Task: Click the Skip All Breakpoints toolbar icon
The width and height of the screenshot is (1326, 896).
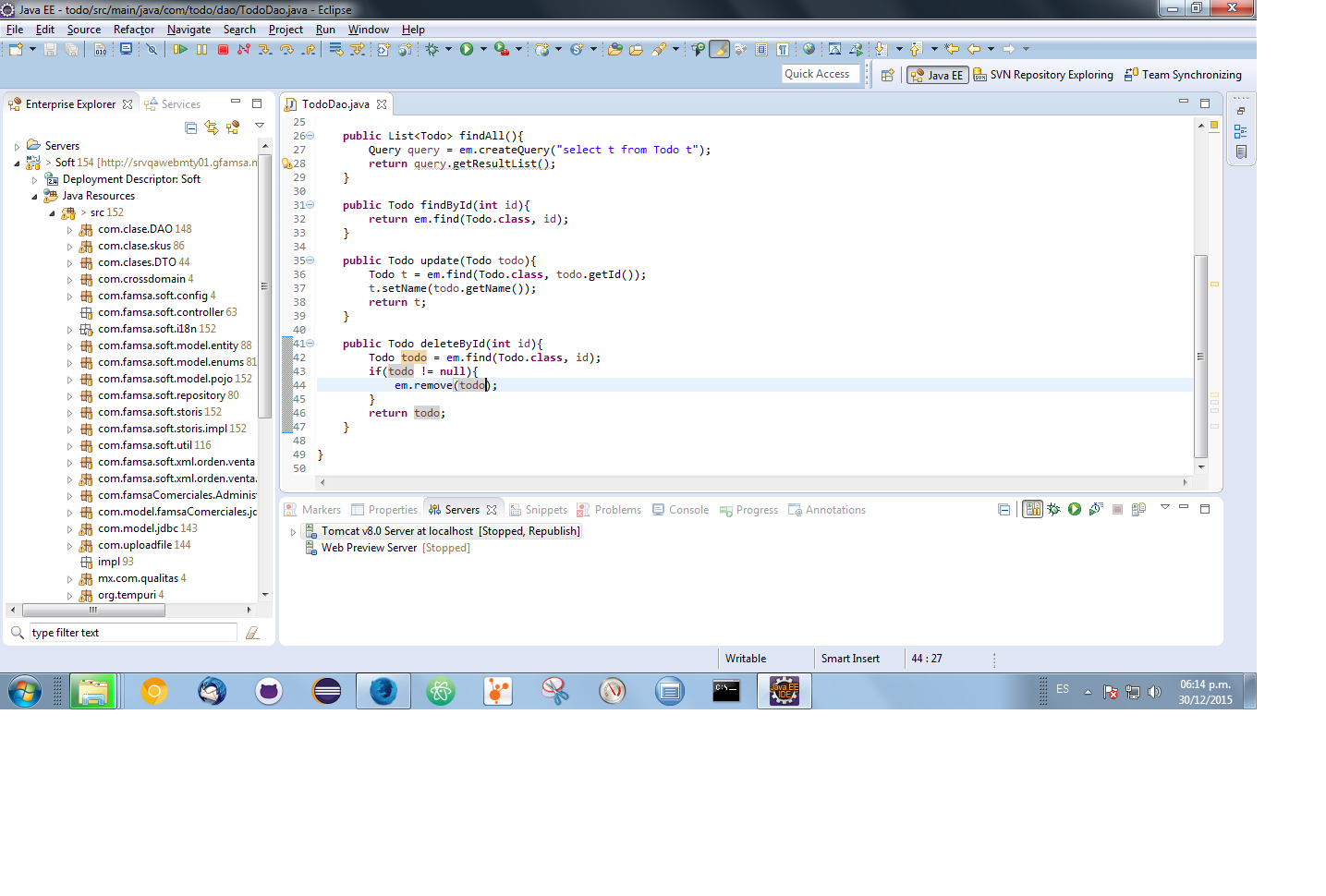Action: [152, 49]
